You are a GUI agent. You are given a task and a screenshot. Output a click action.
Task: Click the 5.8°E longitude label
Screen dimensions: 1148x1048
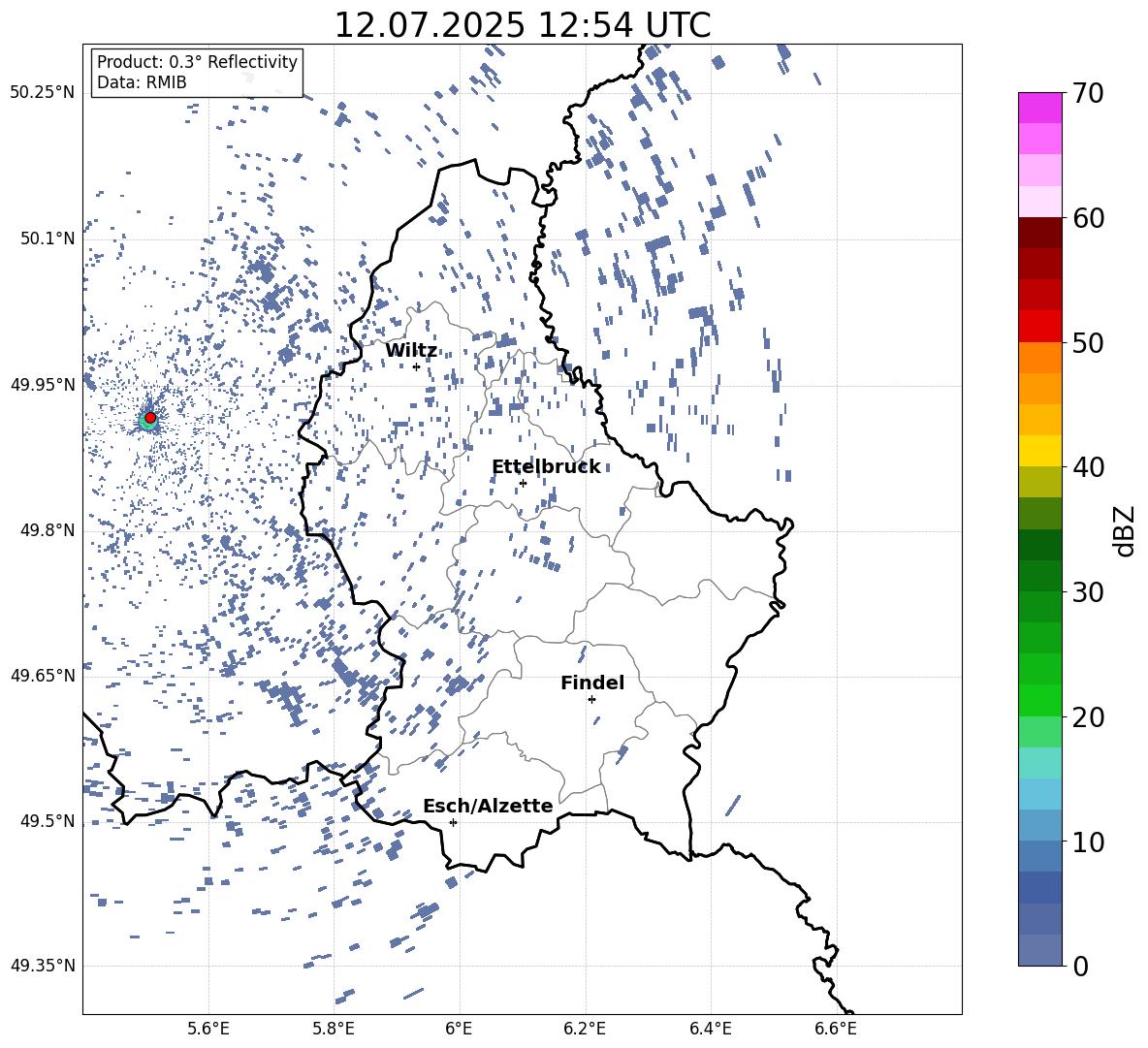tap(334, 1029)
